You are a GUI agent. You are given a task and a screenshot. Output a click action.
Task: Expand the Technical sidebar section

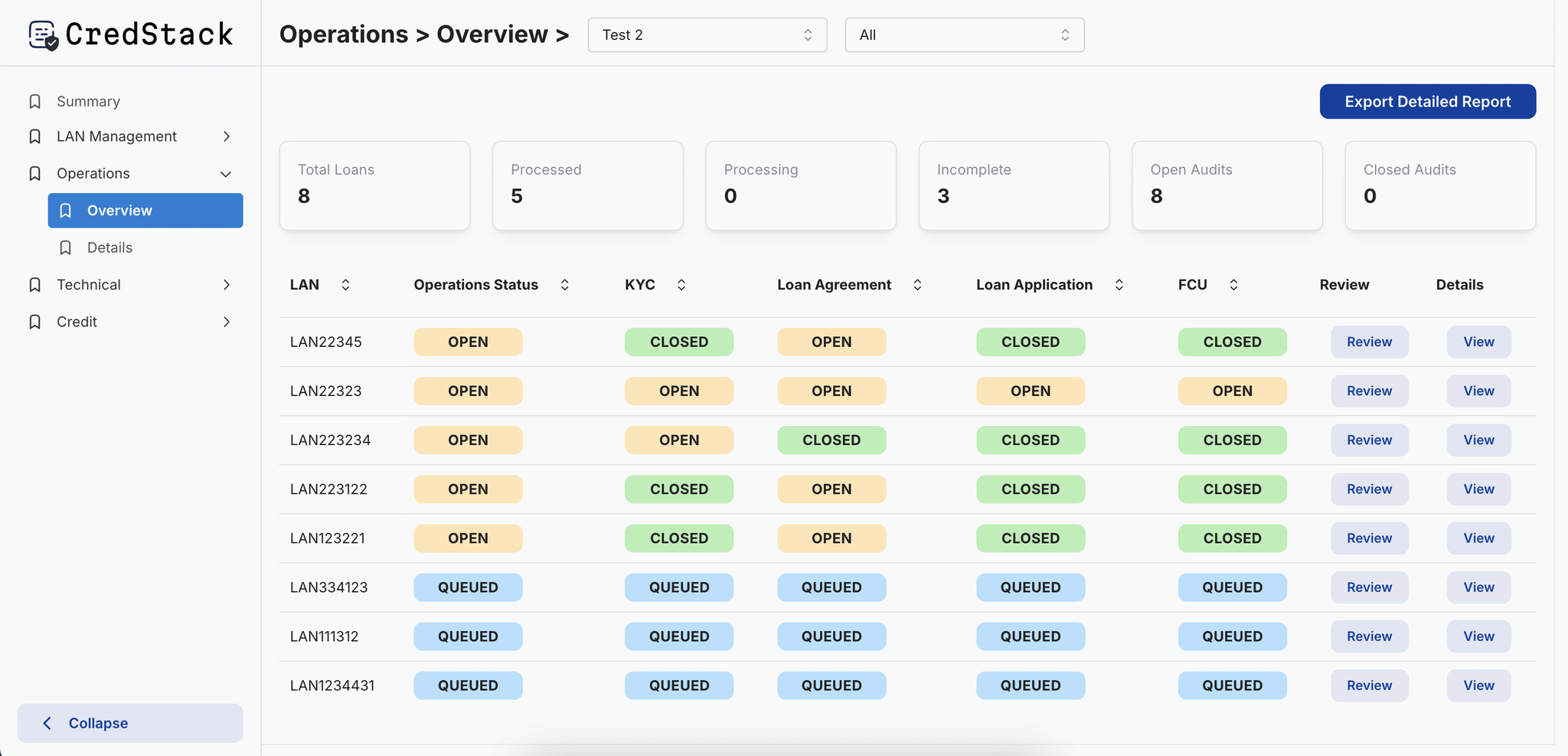click(226, 284)
